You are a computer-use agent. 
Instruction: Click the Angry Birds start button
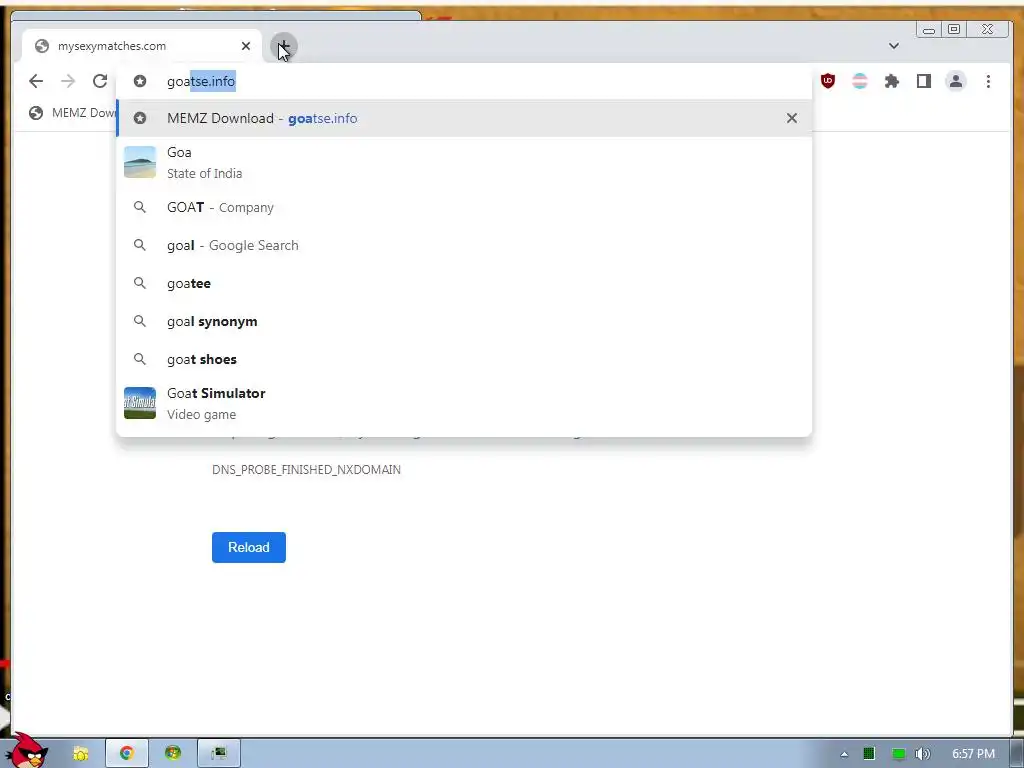[27, 751]
